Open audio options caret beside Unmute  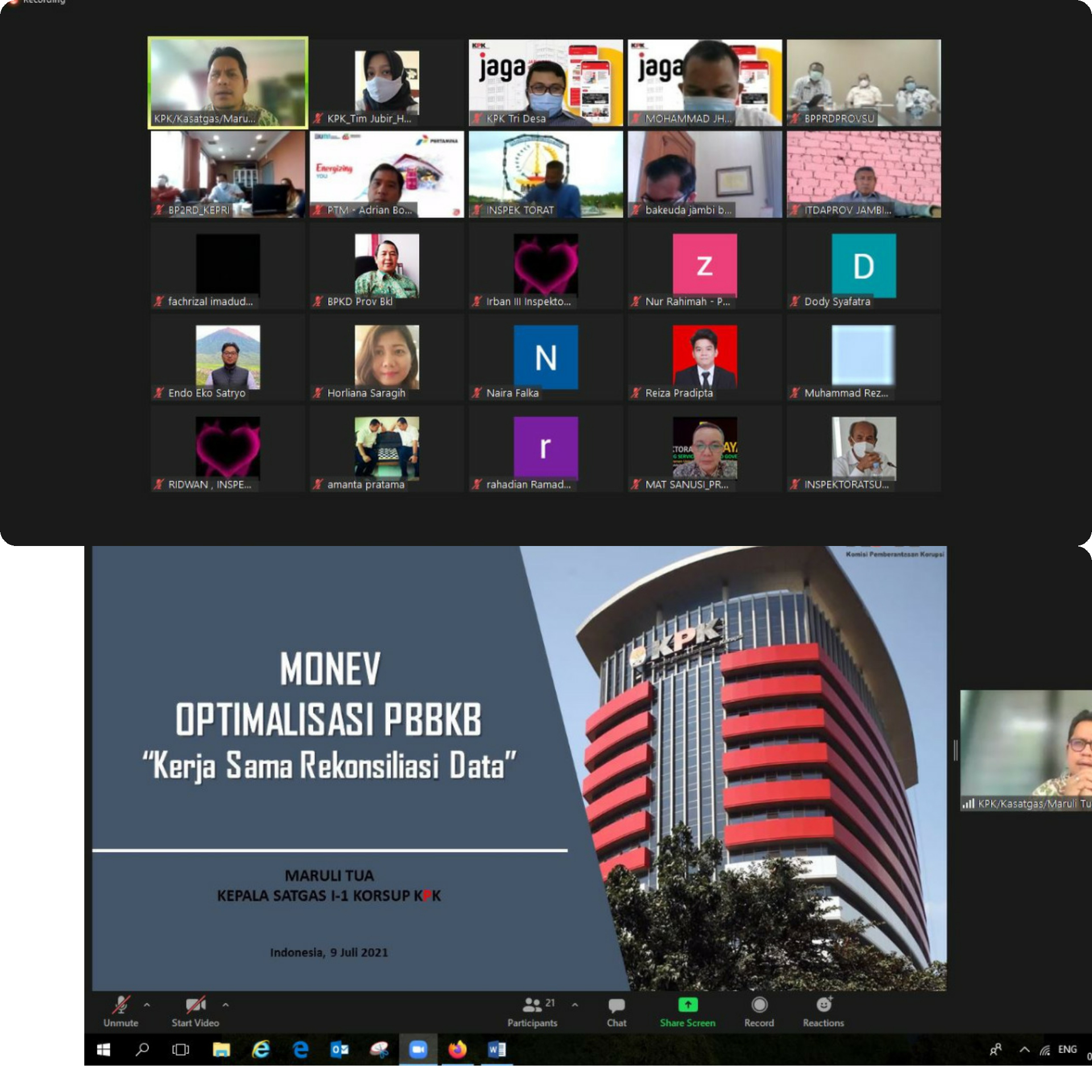click(x=147, y=1005)
